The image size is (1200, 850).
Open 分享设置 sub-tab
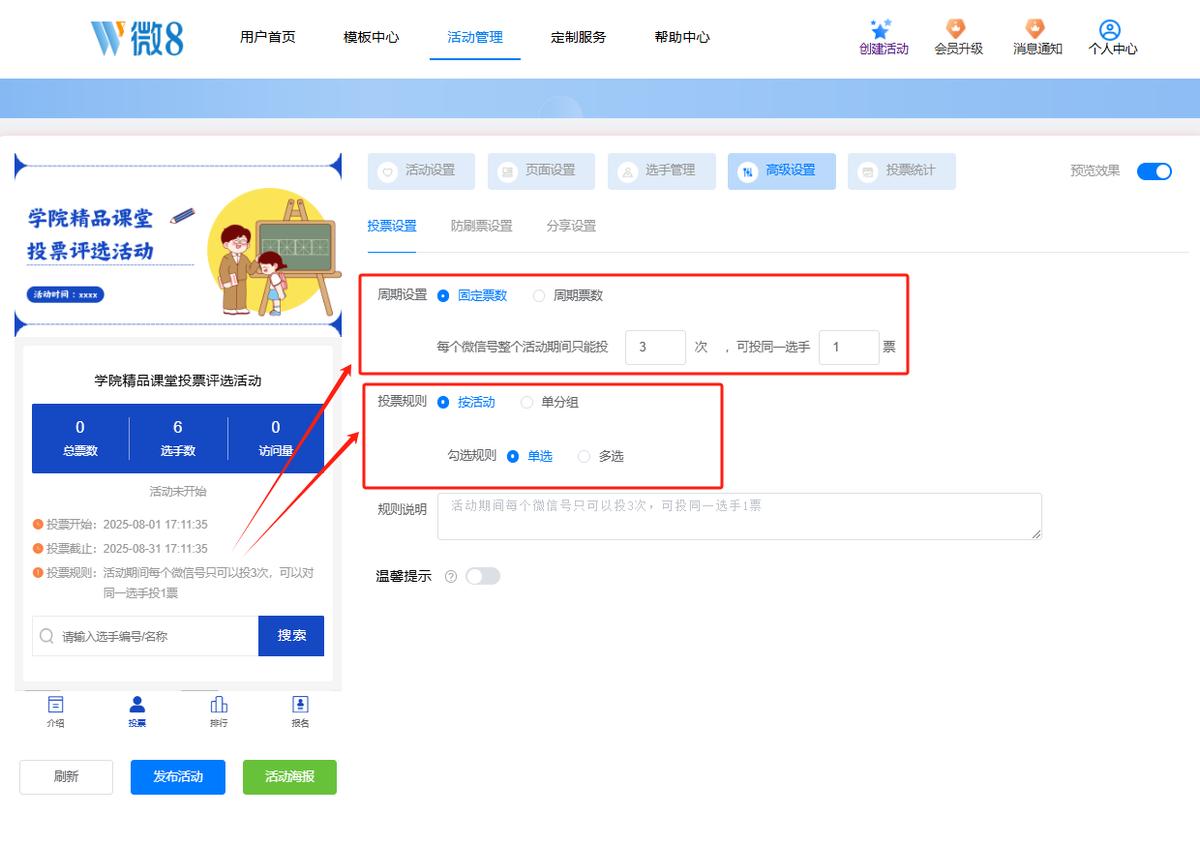[571, 226]
